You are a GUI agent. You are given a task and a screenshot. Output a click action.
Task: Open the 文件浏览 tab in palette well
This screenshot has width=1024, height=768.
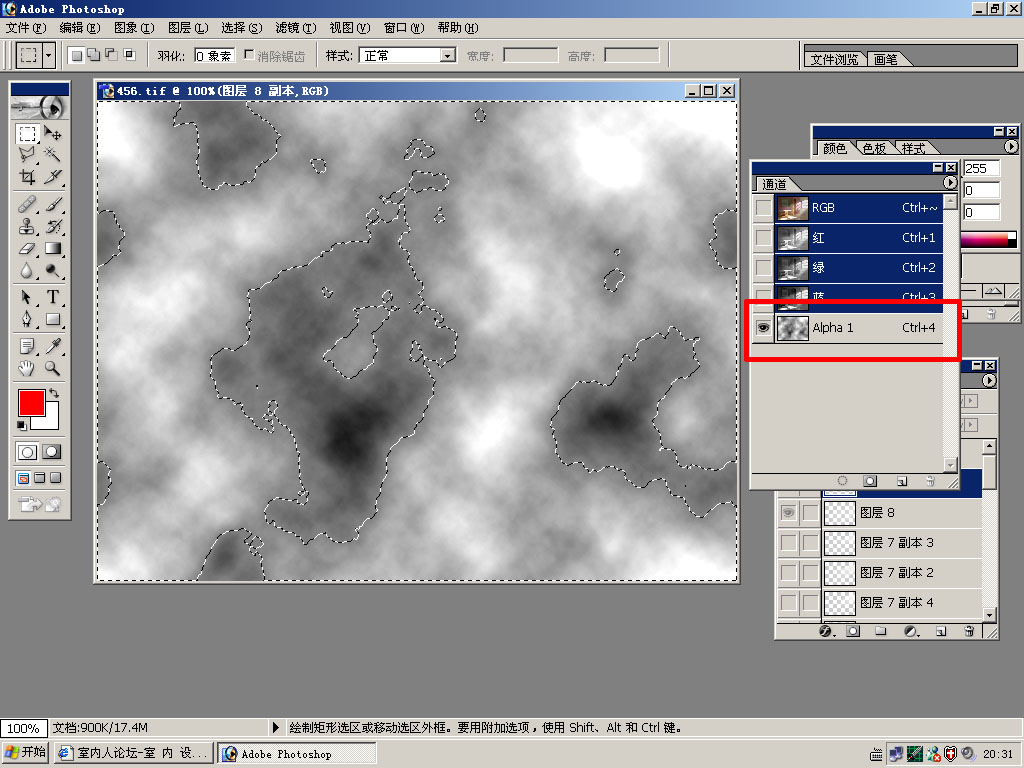pos(834,59)
